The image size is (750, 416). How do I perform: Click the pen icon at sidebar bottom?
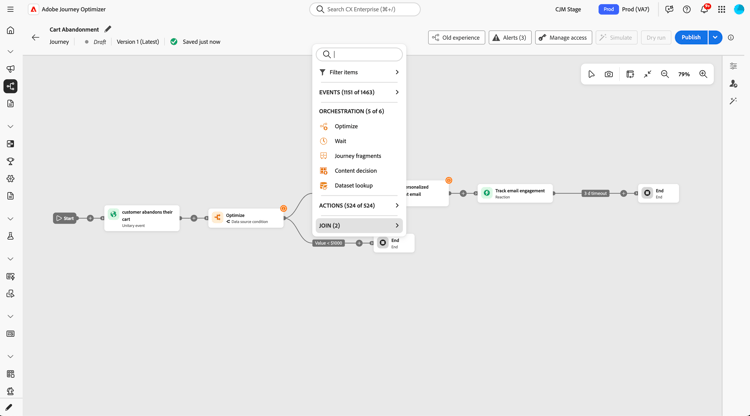pyautogui.click(x=9, y=407)
